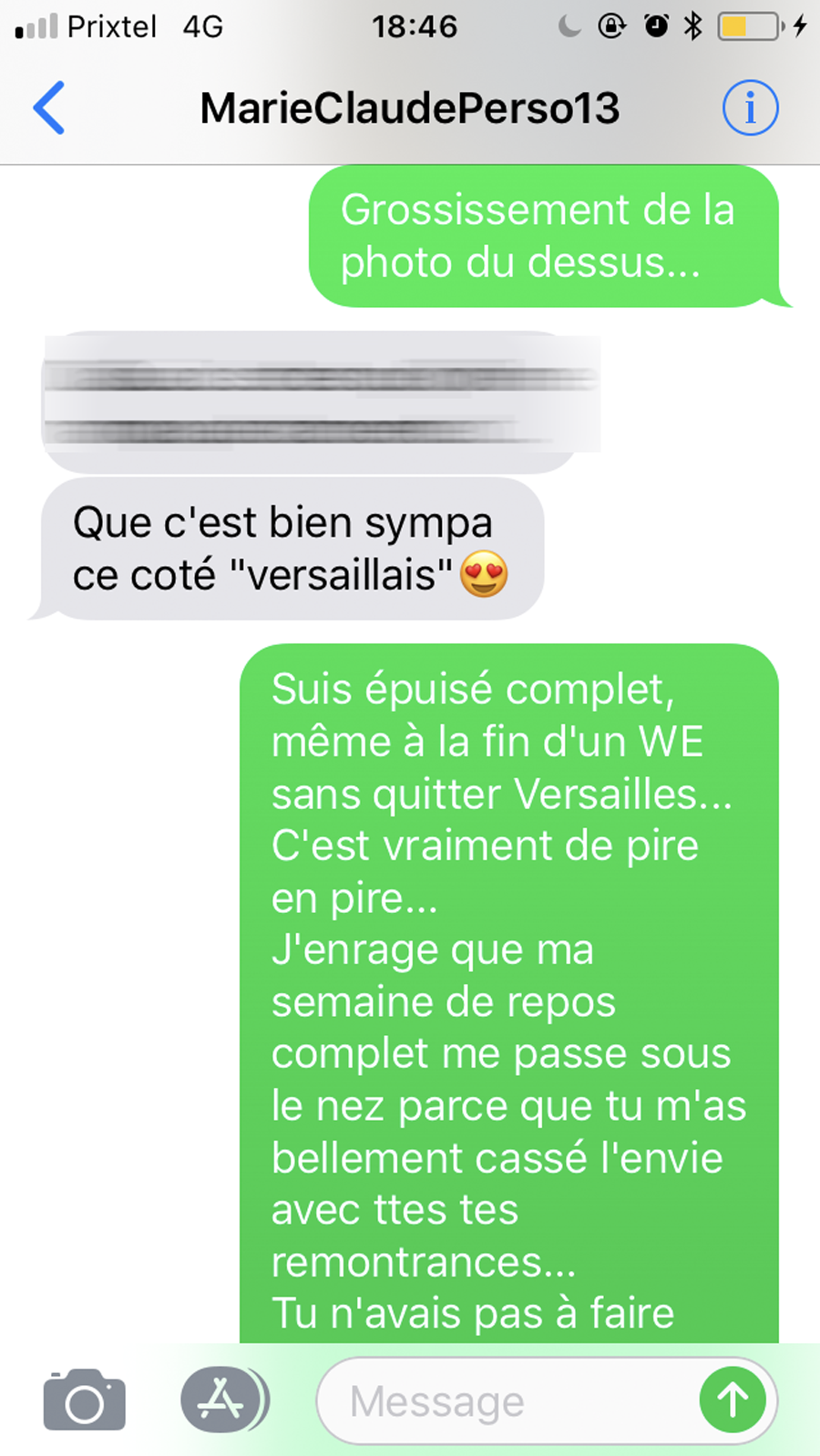Tap the long "Suis épuisé complet" message bubble

(x=509, y=993)
